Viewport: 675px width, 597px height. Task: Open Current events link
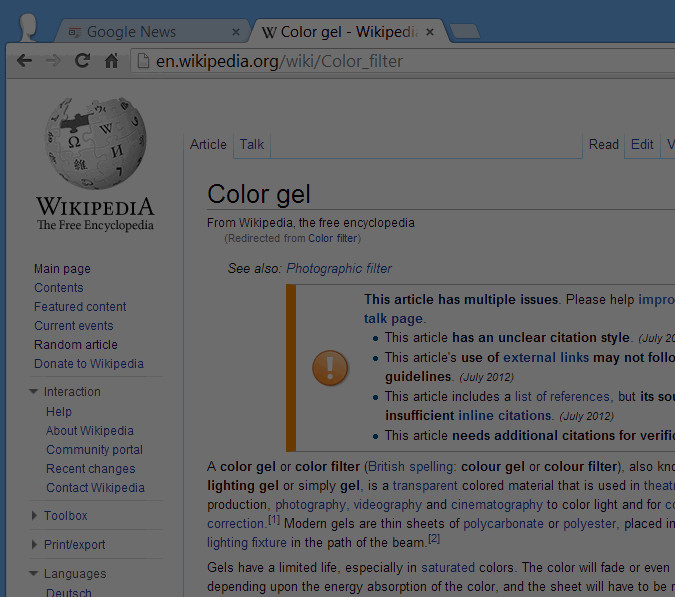(x=74, y=325)
